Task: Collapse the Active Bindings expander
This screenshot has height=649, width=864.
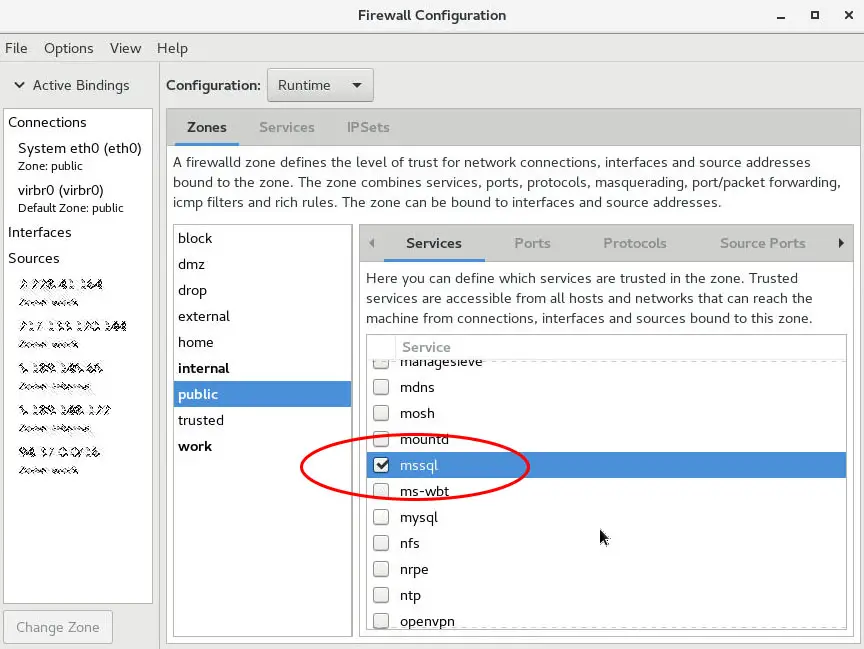Action: (x=19, y=86)
